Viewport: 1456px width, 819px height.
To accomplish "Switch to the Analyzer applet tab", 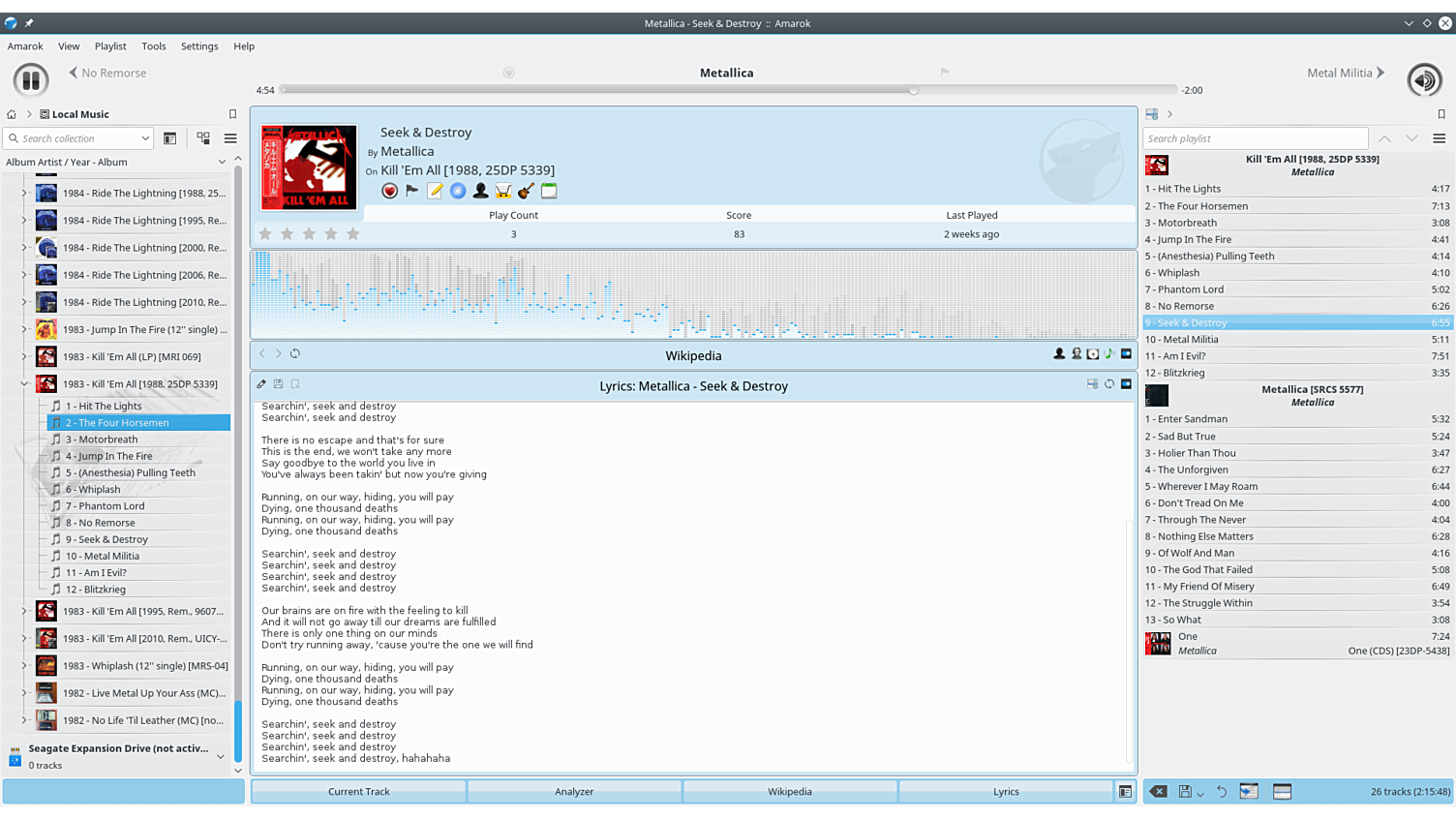I will 574,792.
